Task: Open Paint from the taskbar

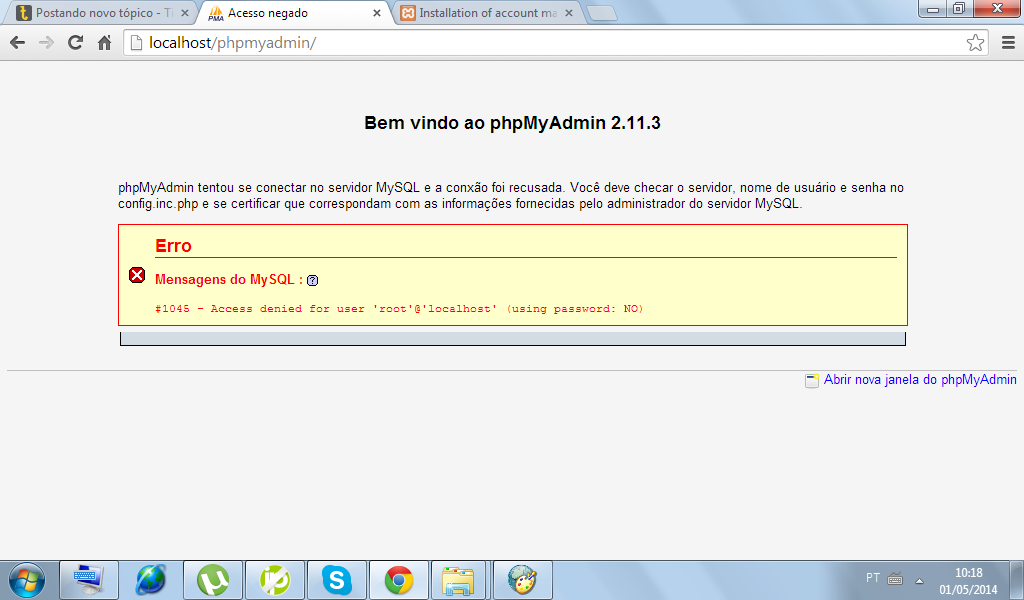Action: (522, 580)
